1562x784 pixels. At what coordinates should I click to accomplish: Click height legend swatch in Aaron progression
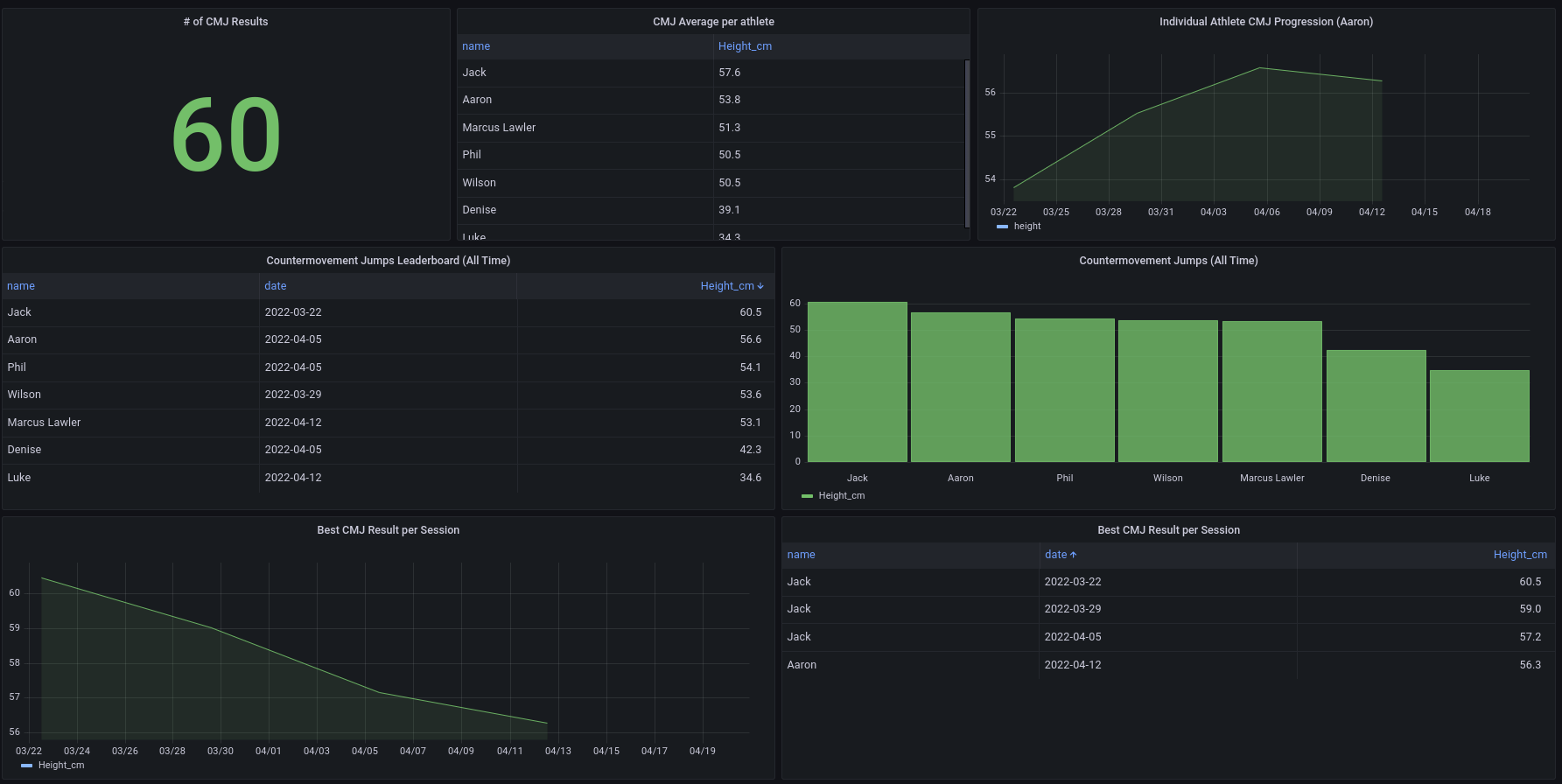1002,227
